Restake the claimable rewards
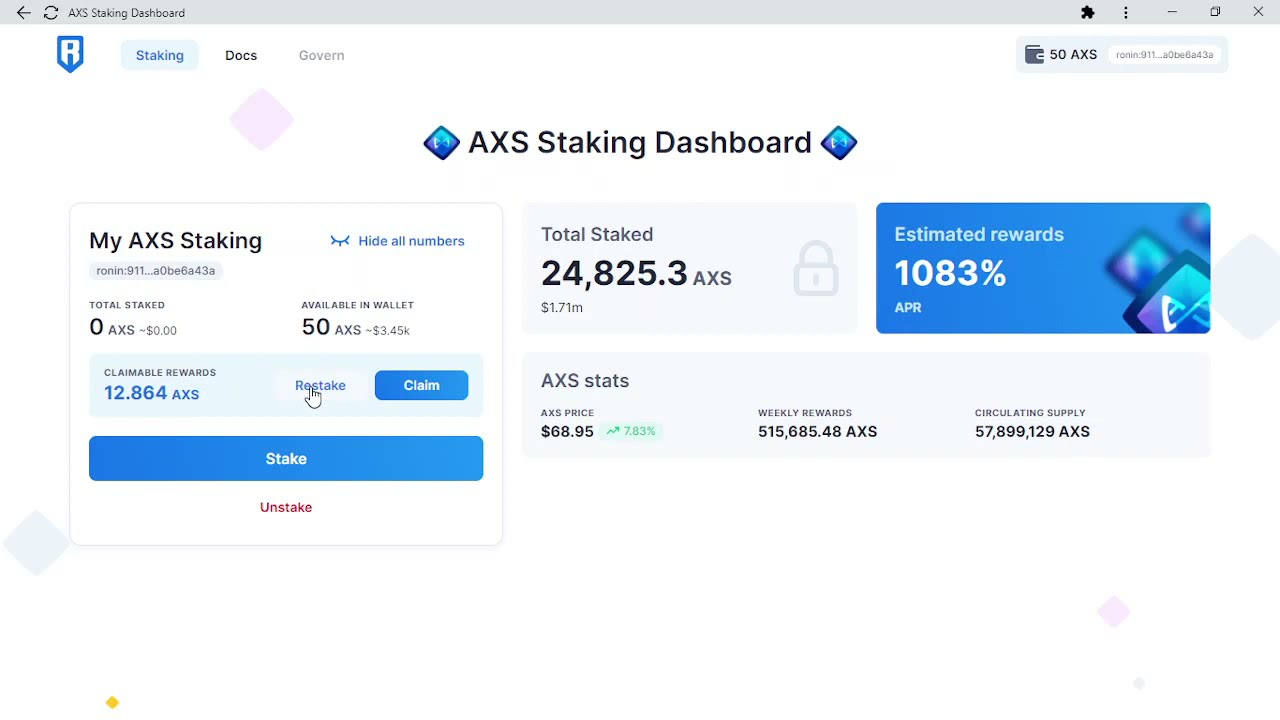 tap(320, 385)
